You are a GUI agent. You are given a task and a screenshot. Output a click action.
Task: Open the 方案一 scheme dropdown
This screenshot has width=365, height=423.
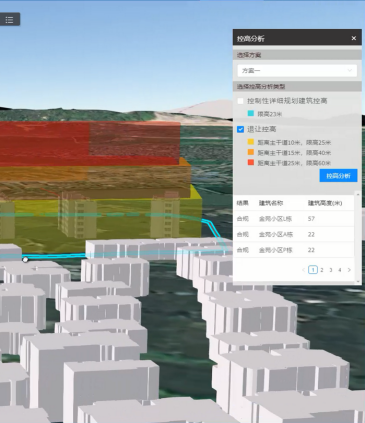(x=297, y=71)
